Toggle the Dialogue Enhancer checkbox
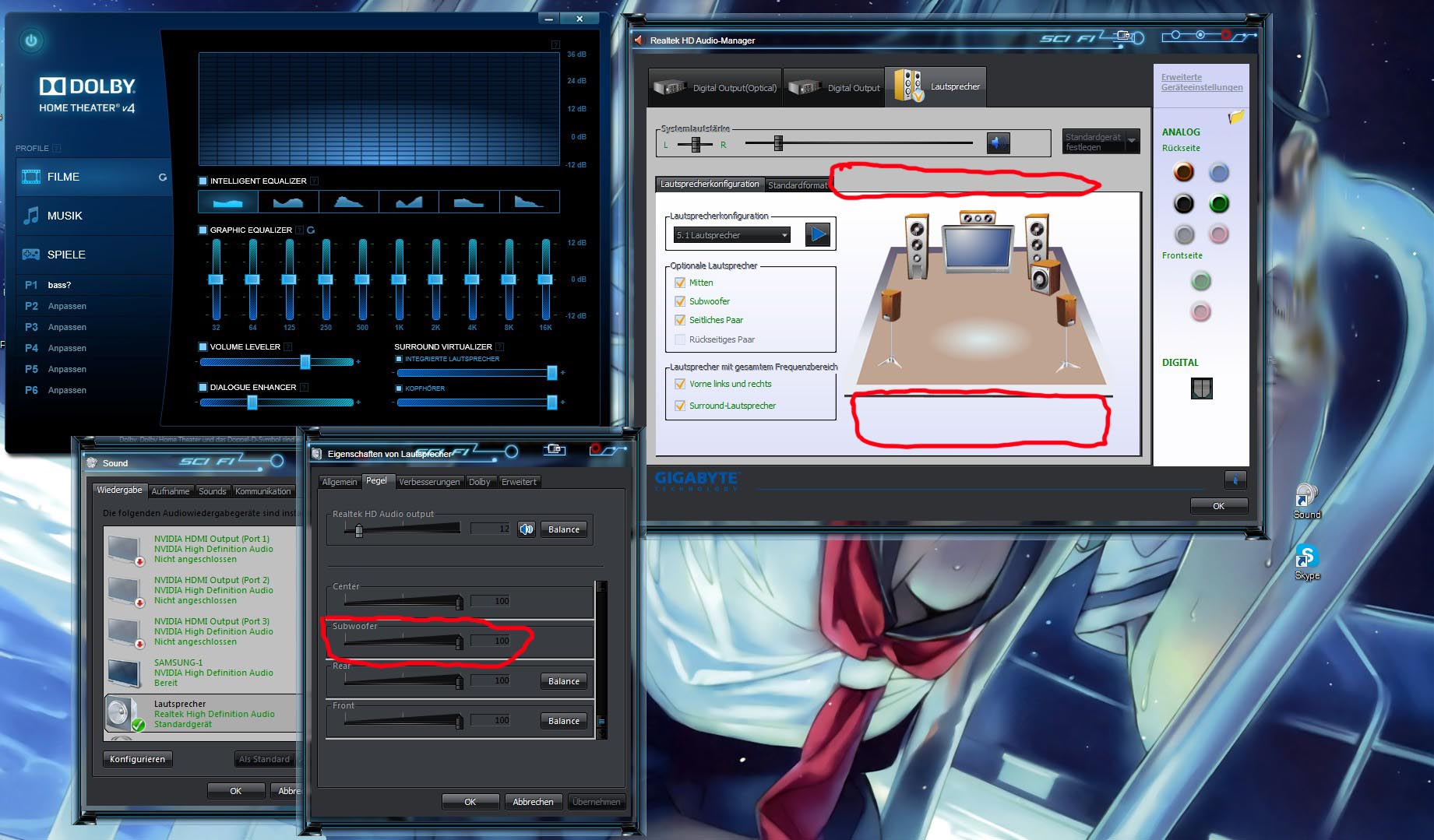The width and height of the screenshot is (1434, 840). pyautogui.click(x=203, y=387)
